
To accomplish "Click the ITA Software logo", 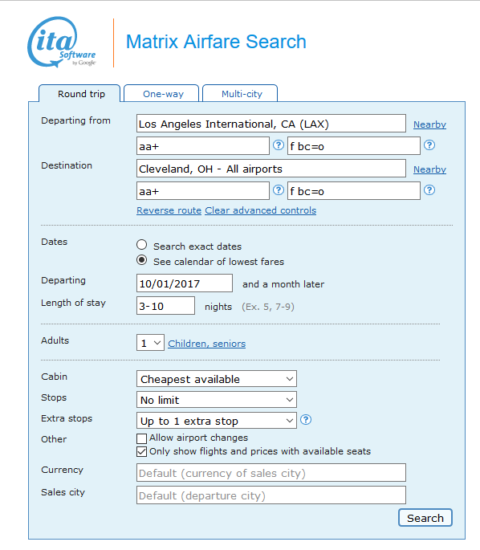I will coord(62,42).
